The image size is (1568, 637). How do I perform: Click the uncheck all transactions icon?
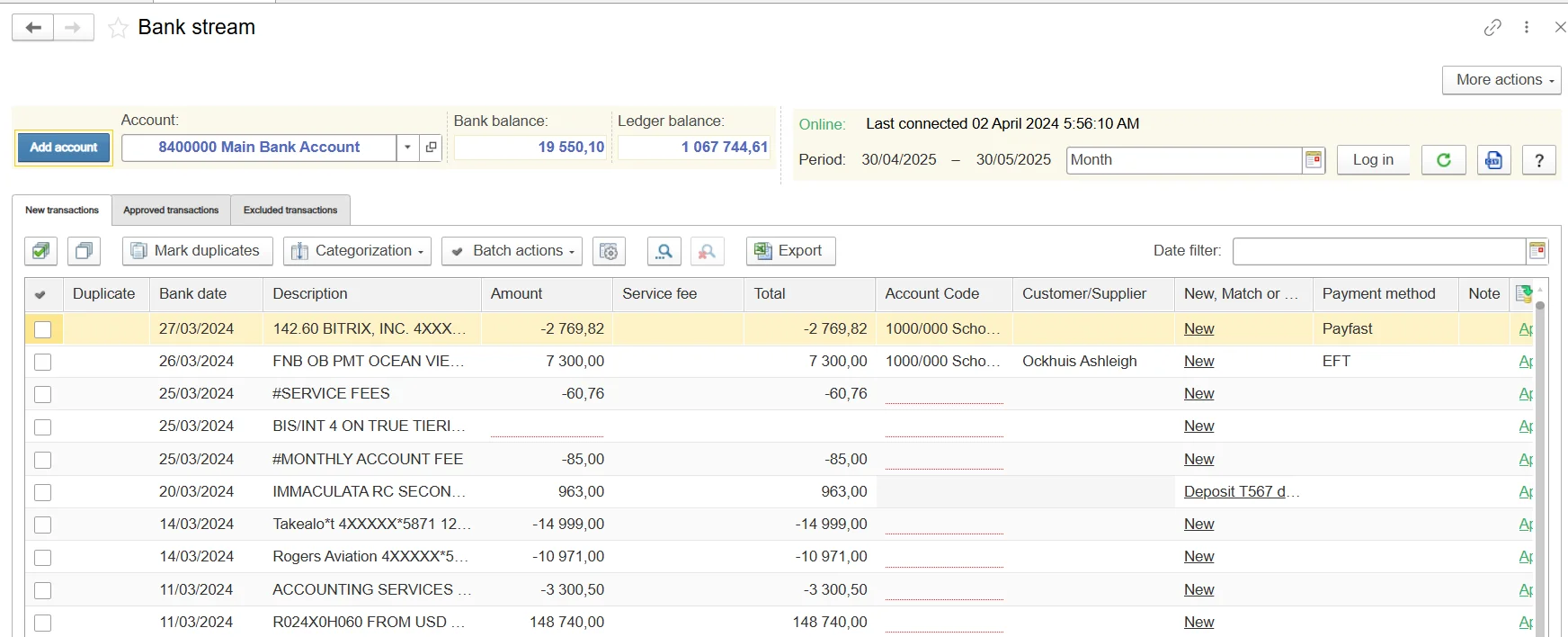pos(84,251)
